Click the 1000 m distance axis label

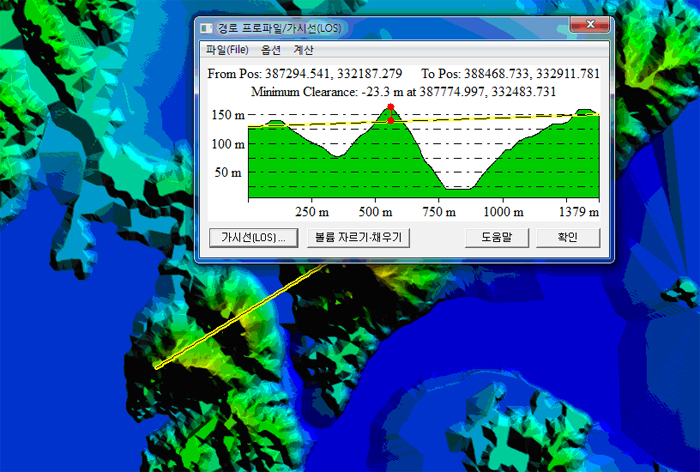[x=504, y=212]
